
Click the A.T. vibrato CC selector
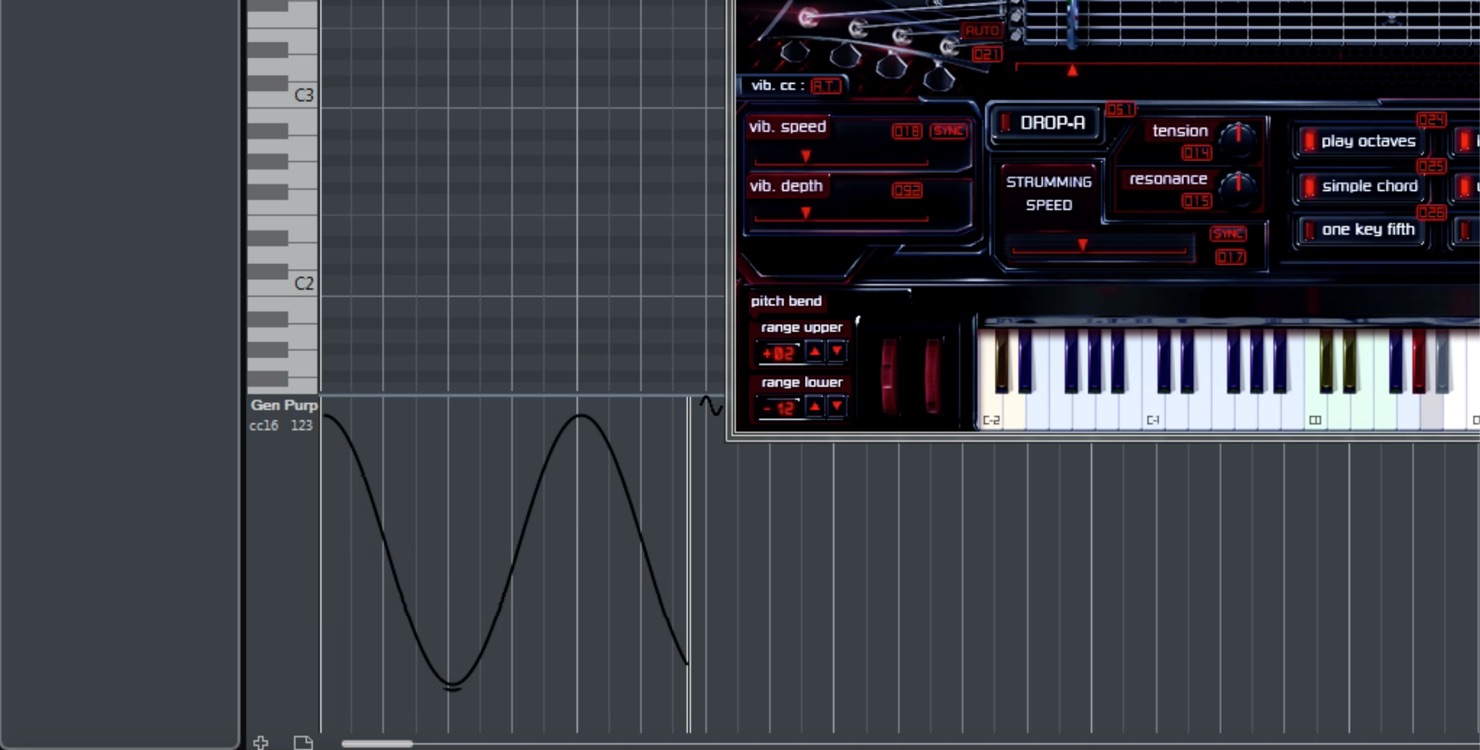825,86
